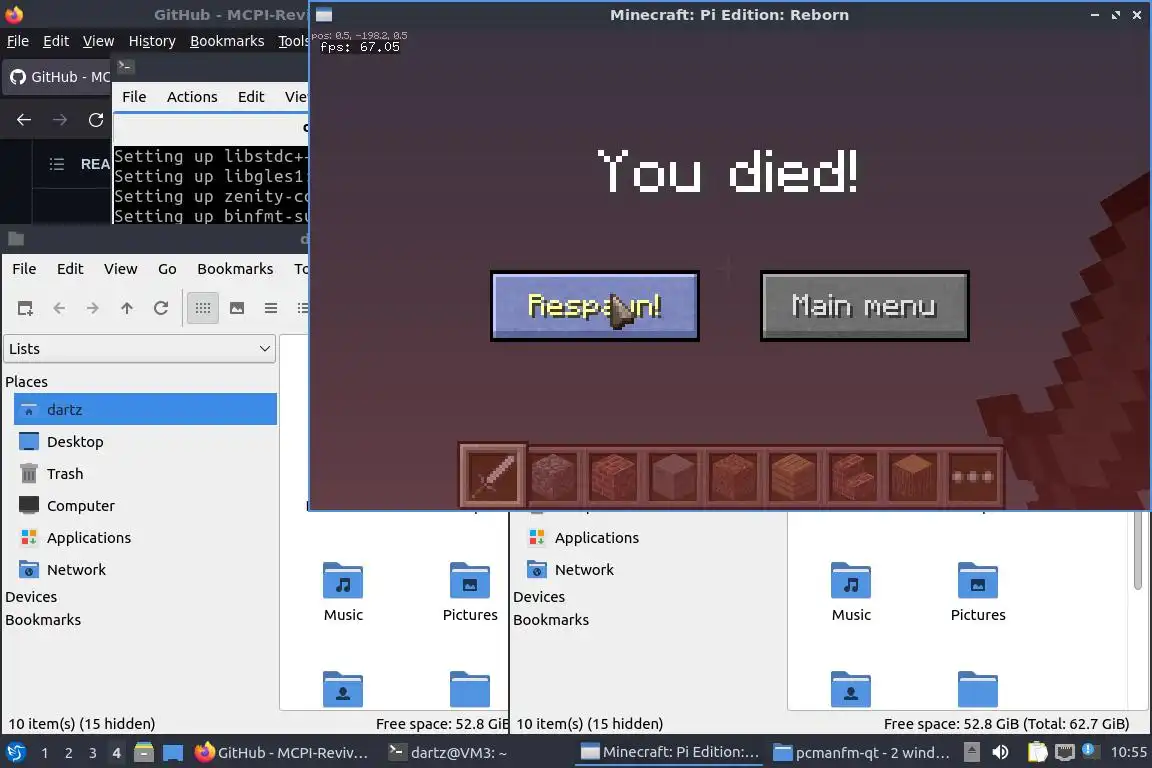
Task: Click the Main menu button
Action: pos(864,306)
